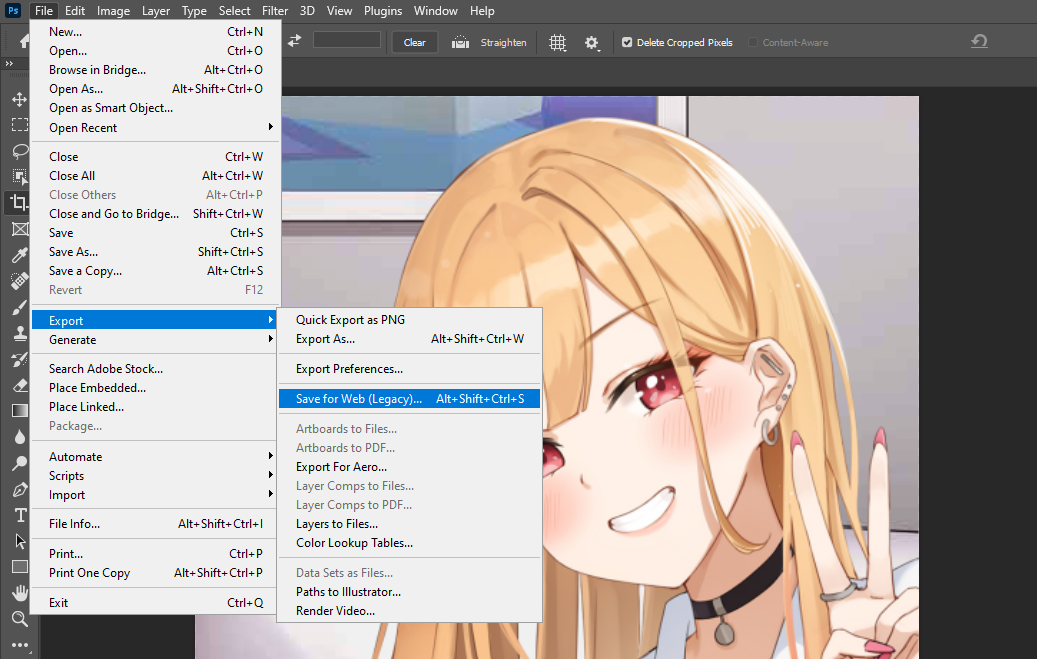Image resolution: width=1037 pixels, height=659 pixels.
Task: Select the Object Selection tool
Action: click(19, 177)
